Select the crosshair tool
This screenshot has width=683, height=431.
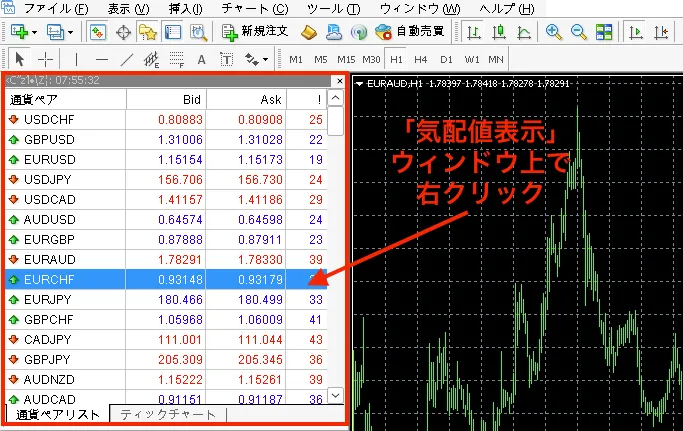[x=45, y=59]
